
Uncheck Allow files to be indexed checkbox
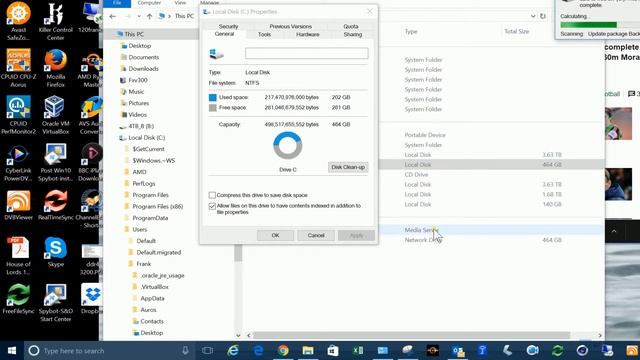click(x=212, y=206)
